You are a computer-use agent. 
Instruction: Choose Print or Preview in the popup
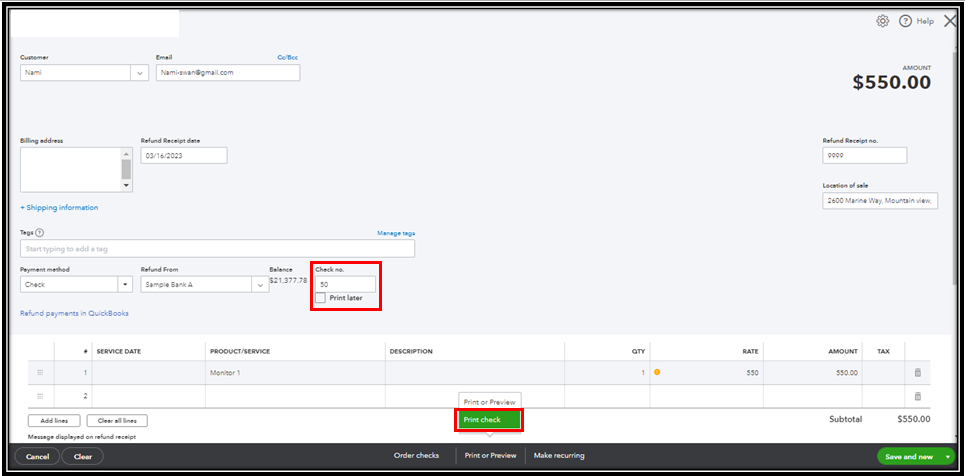489,401
